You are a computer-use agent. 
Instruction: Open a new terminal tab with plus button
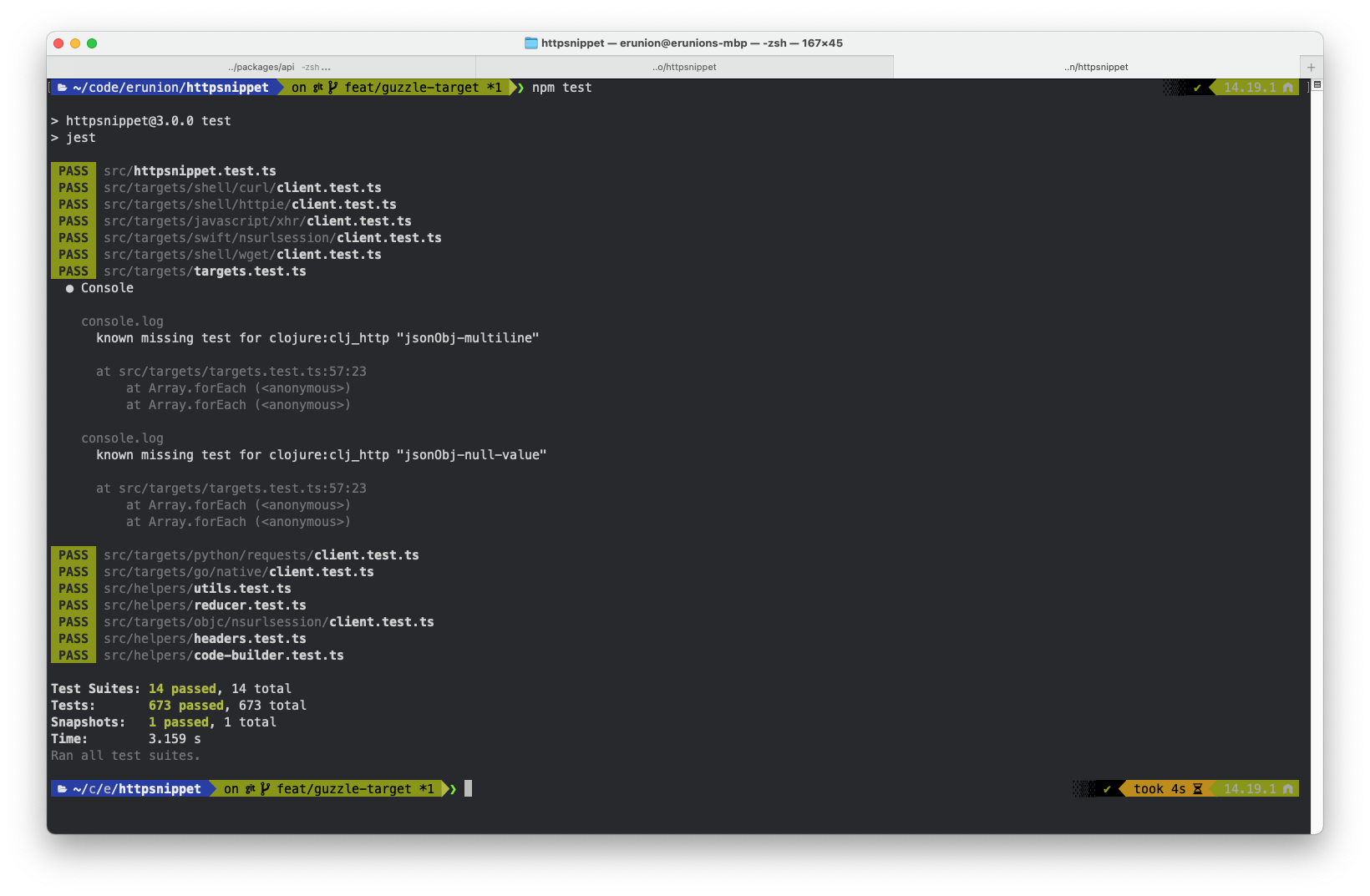(x=1311, y=67)
